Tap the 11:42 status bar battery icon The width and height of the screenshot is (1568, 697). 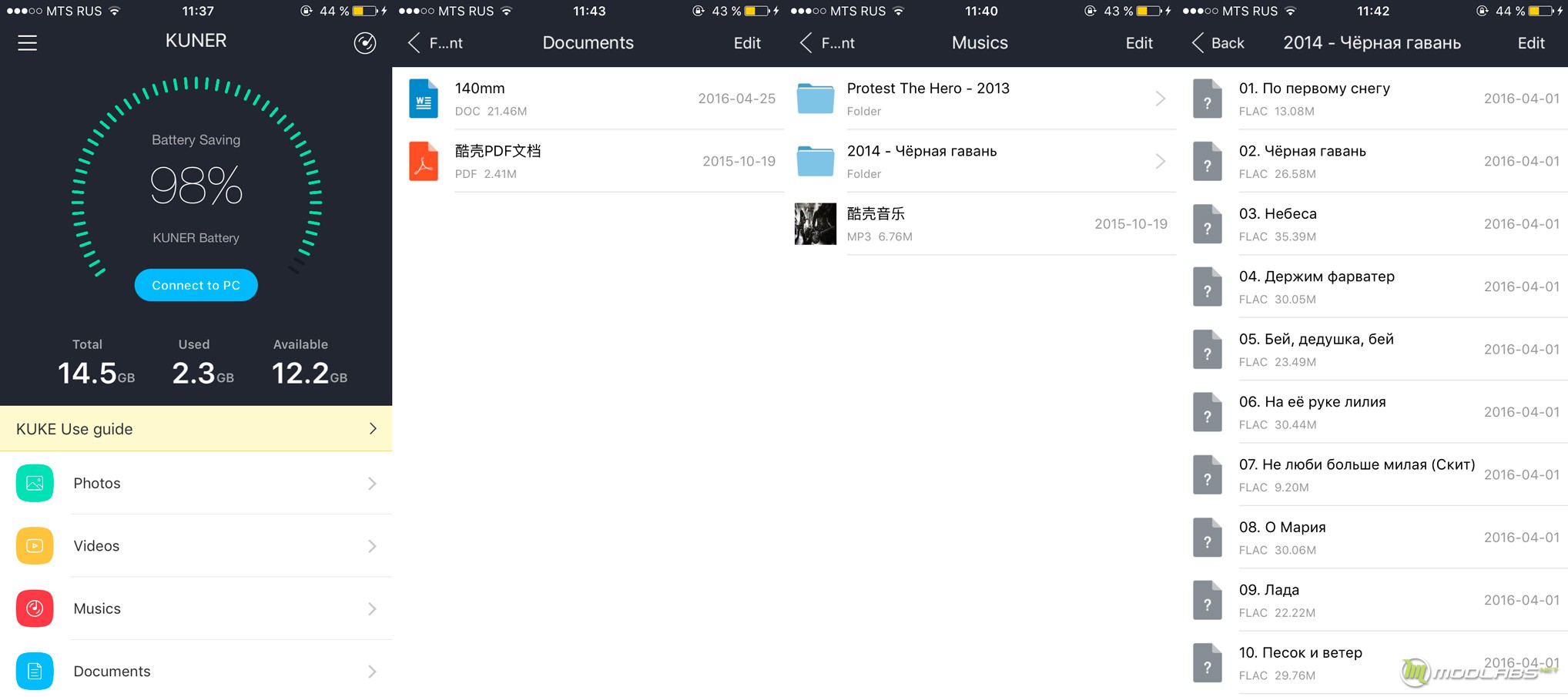tap(1540, 11)
